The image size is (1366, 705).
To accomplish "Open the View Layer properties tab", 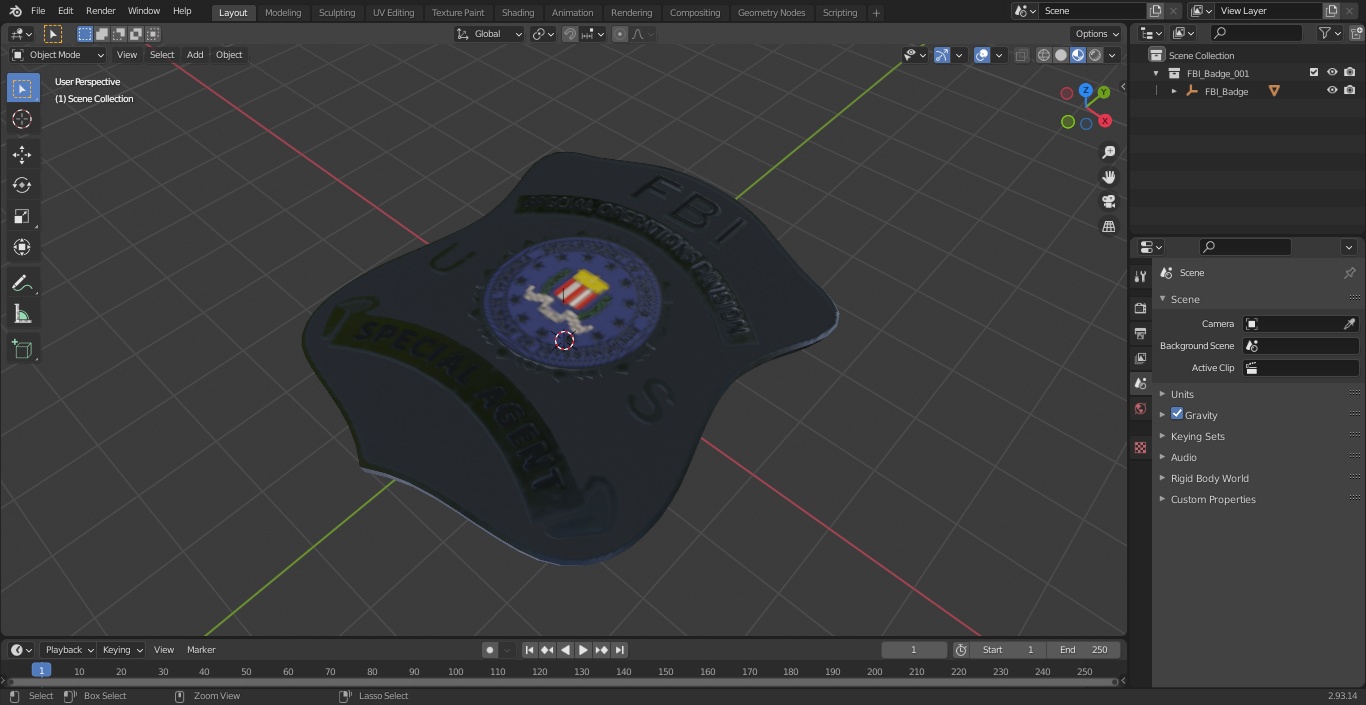I will click(1140, 358).
